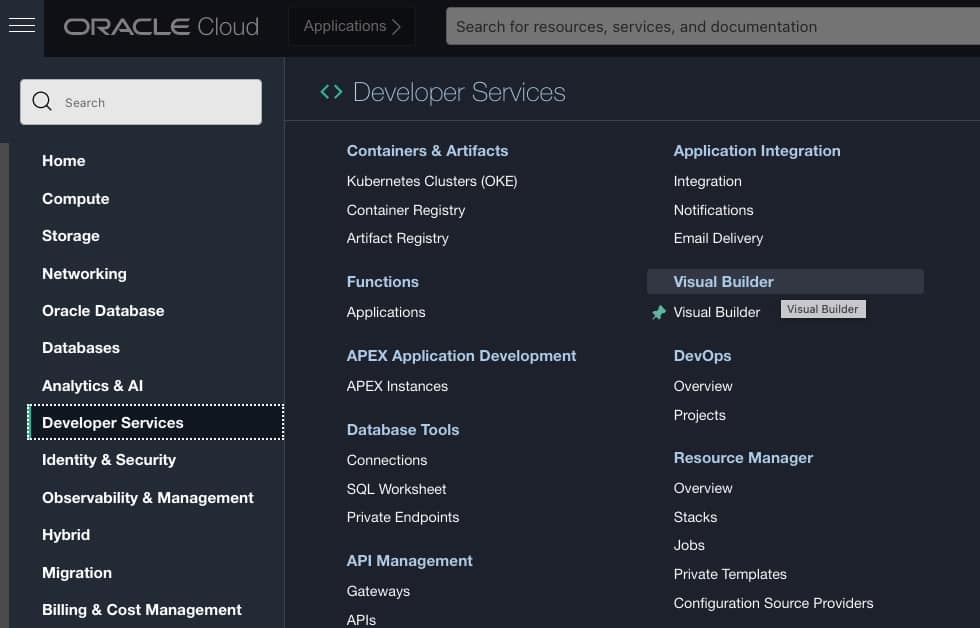Open Gateways under API Management
The image size is (980, 628).
click(378, 591)
